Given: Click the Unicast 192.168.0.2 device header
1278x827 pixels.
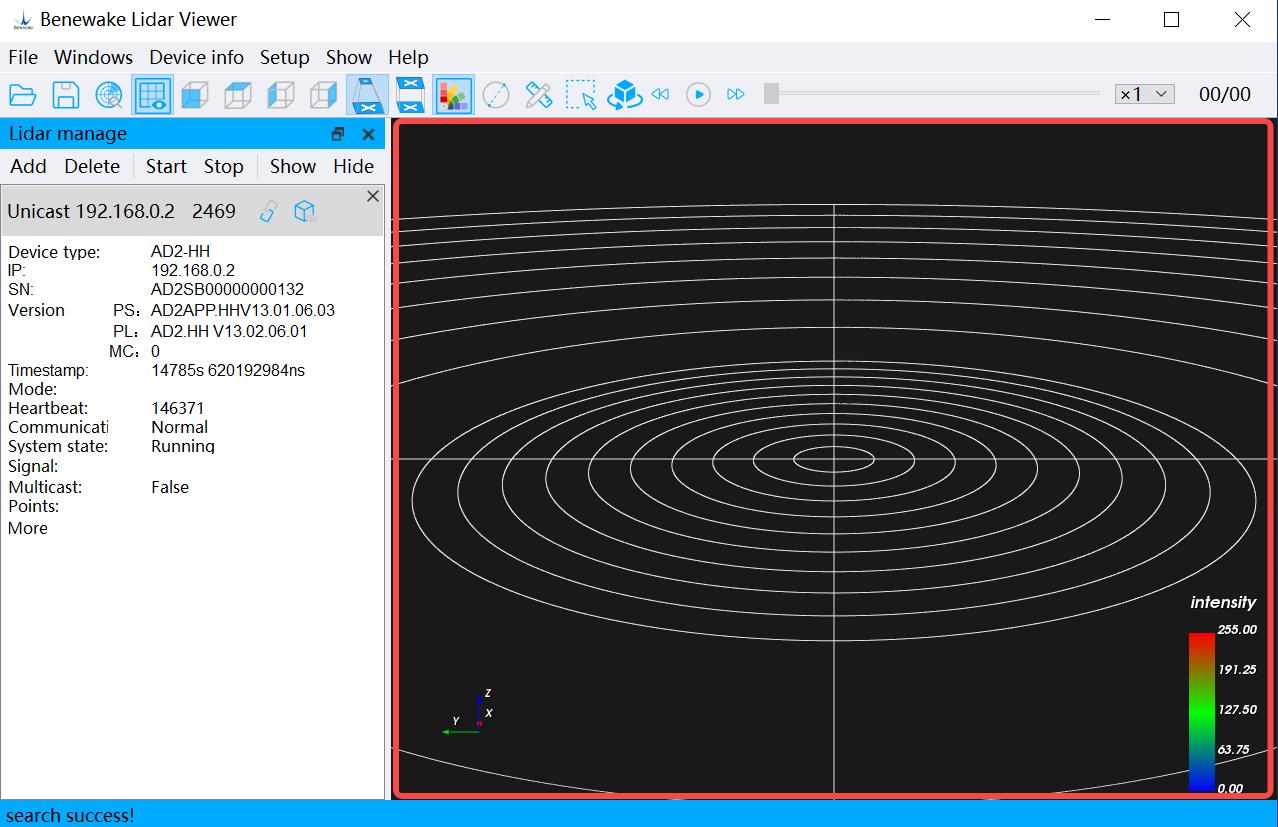Looking at the screenshot, I should pos(192,211).
